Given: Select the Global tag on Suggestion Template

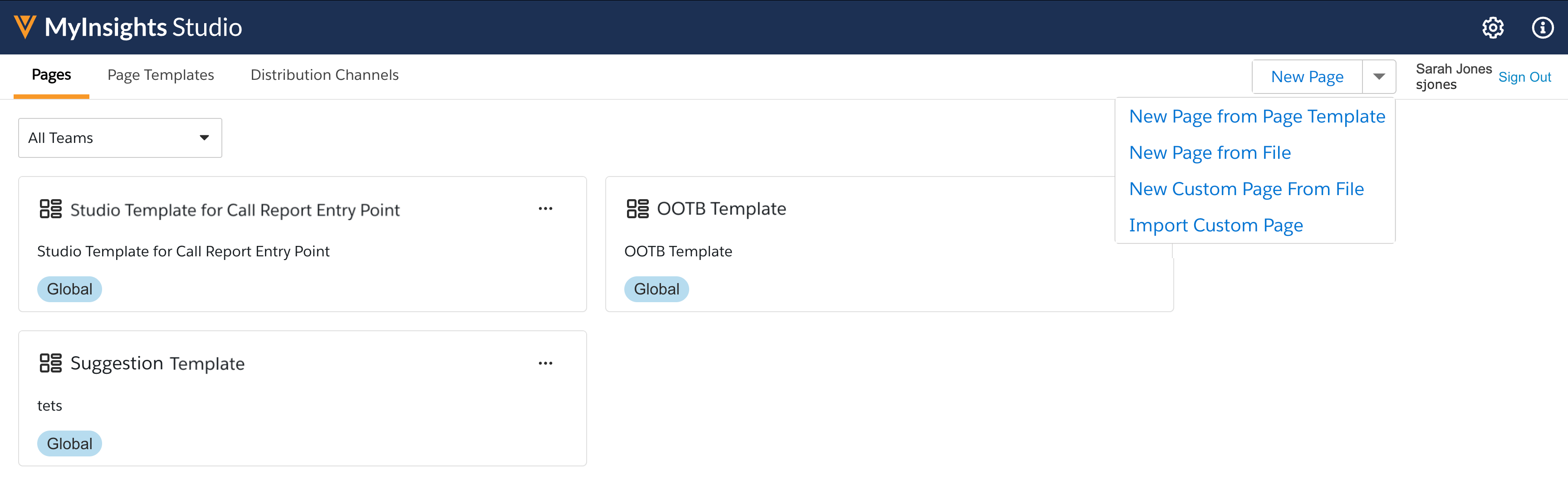Looking at the screenshot, I should click(69, 443).
